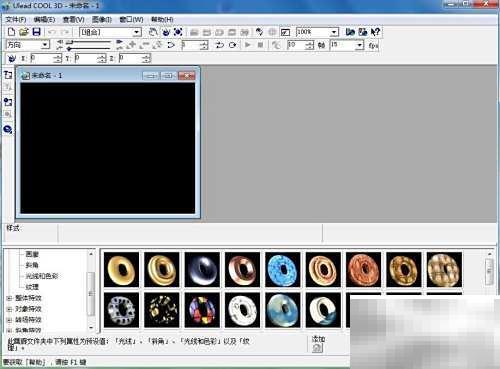Click the lower keyframe slider track

point(89,49)
